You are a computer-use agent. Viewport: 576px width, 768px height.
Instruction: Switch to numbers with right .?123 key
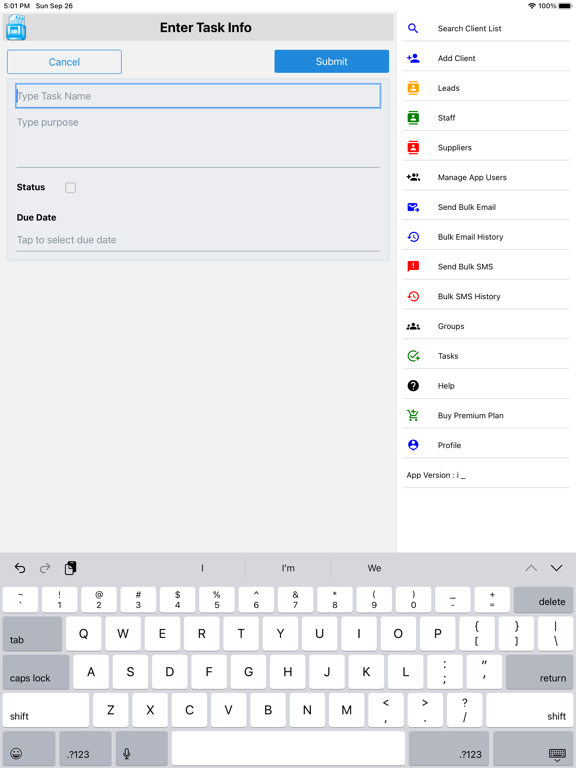point(449,749)
